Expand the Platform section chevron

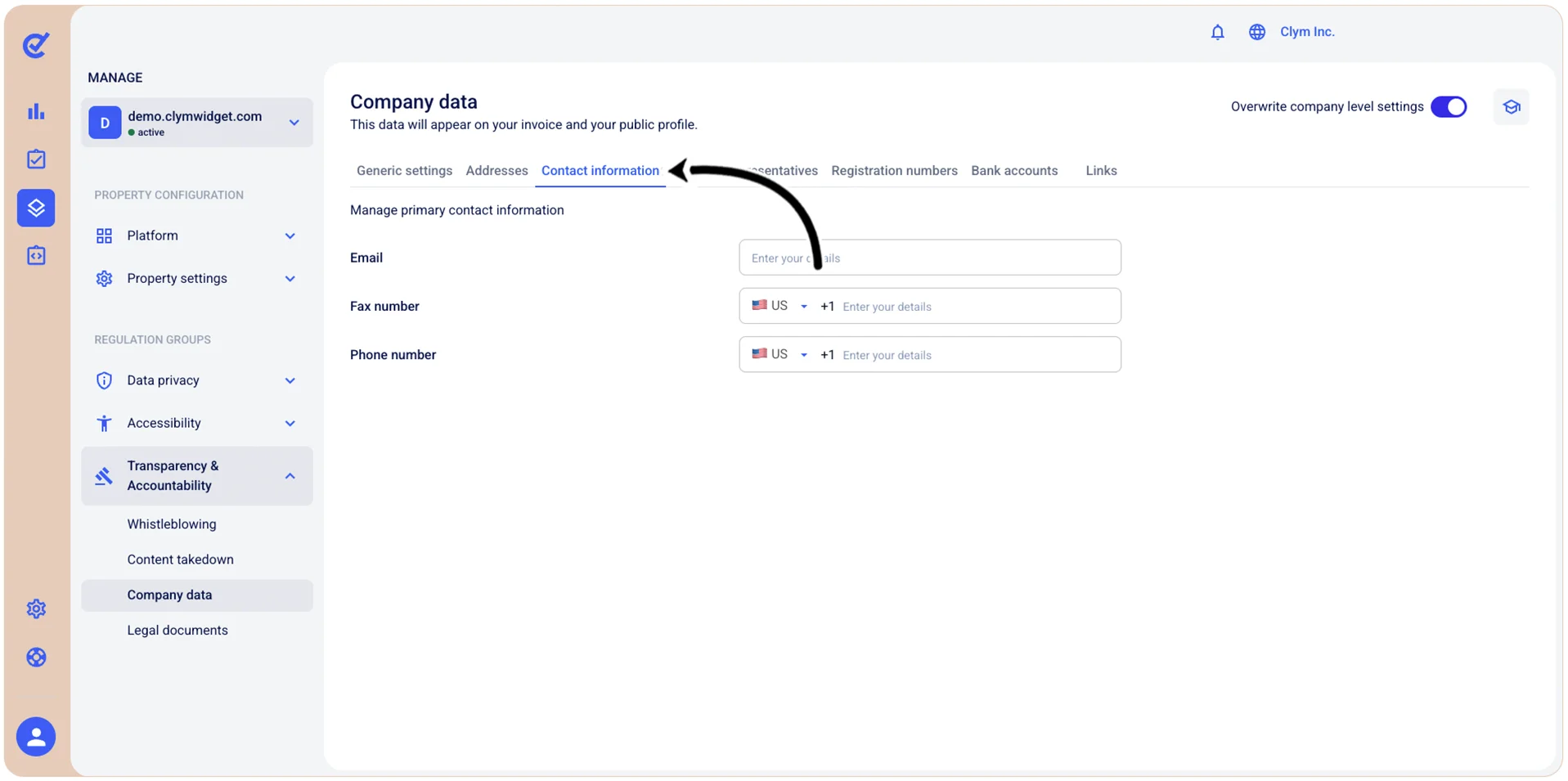pos(290,236)
